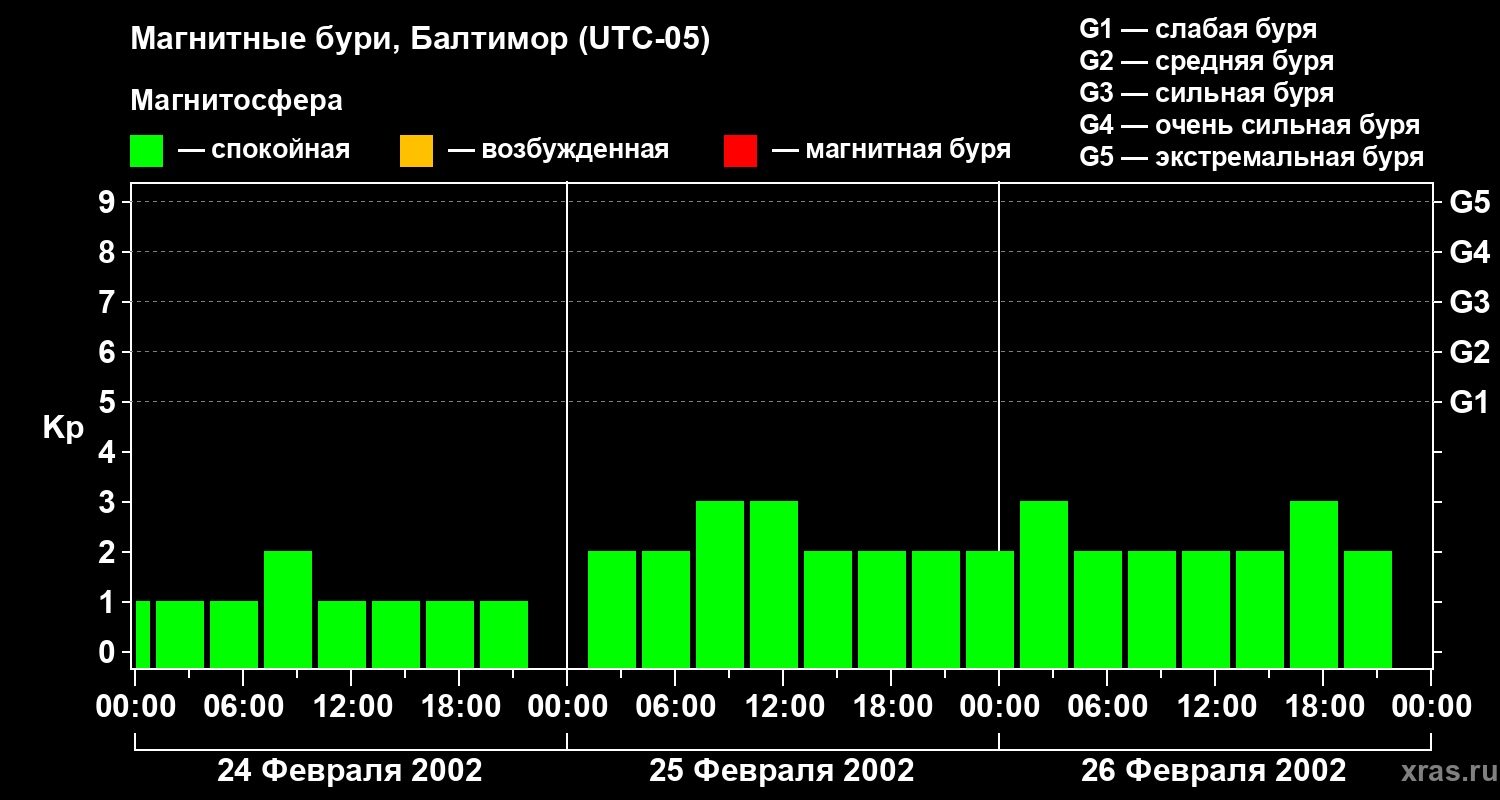Image resolution: width=1500 pixels, height=800 pixels.
Task: Click the '— спокойная' legend label
Action: (x=264, y=150)
